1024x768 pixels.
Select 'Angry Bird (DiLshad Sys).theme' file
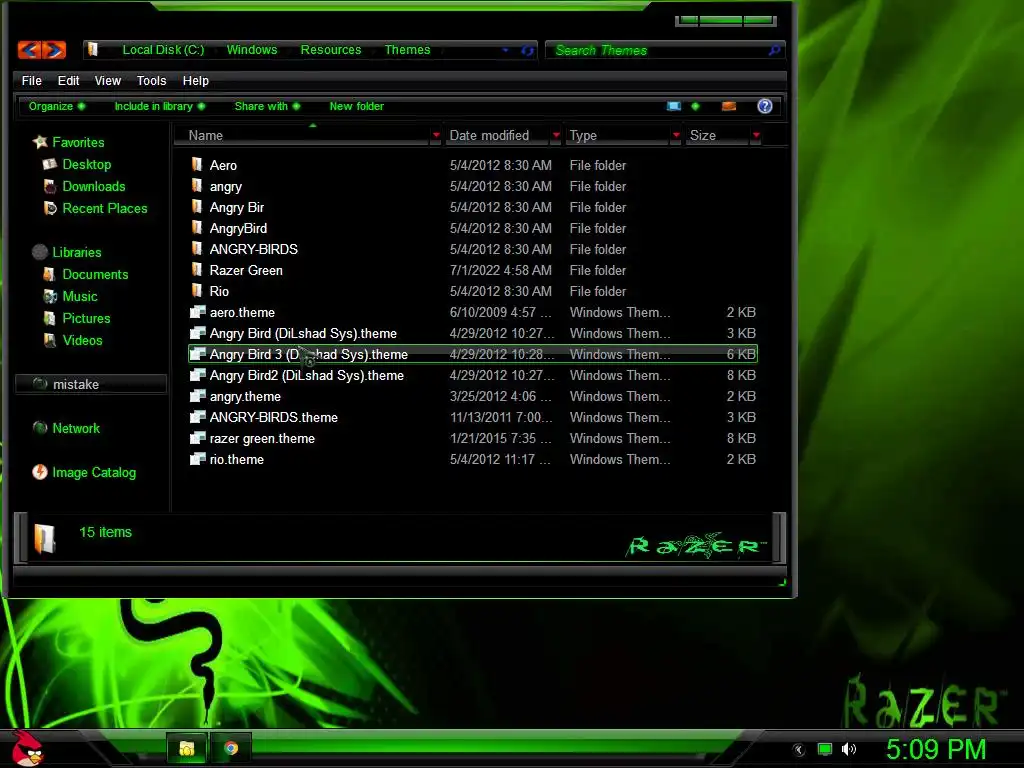473,333
